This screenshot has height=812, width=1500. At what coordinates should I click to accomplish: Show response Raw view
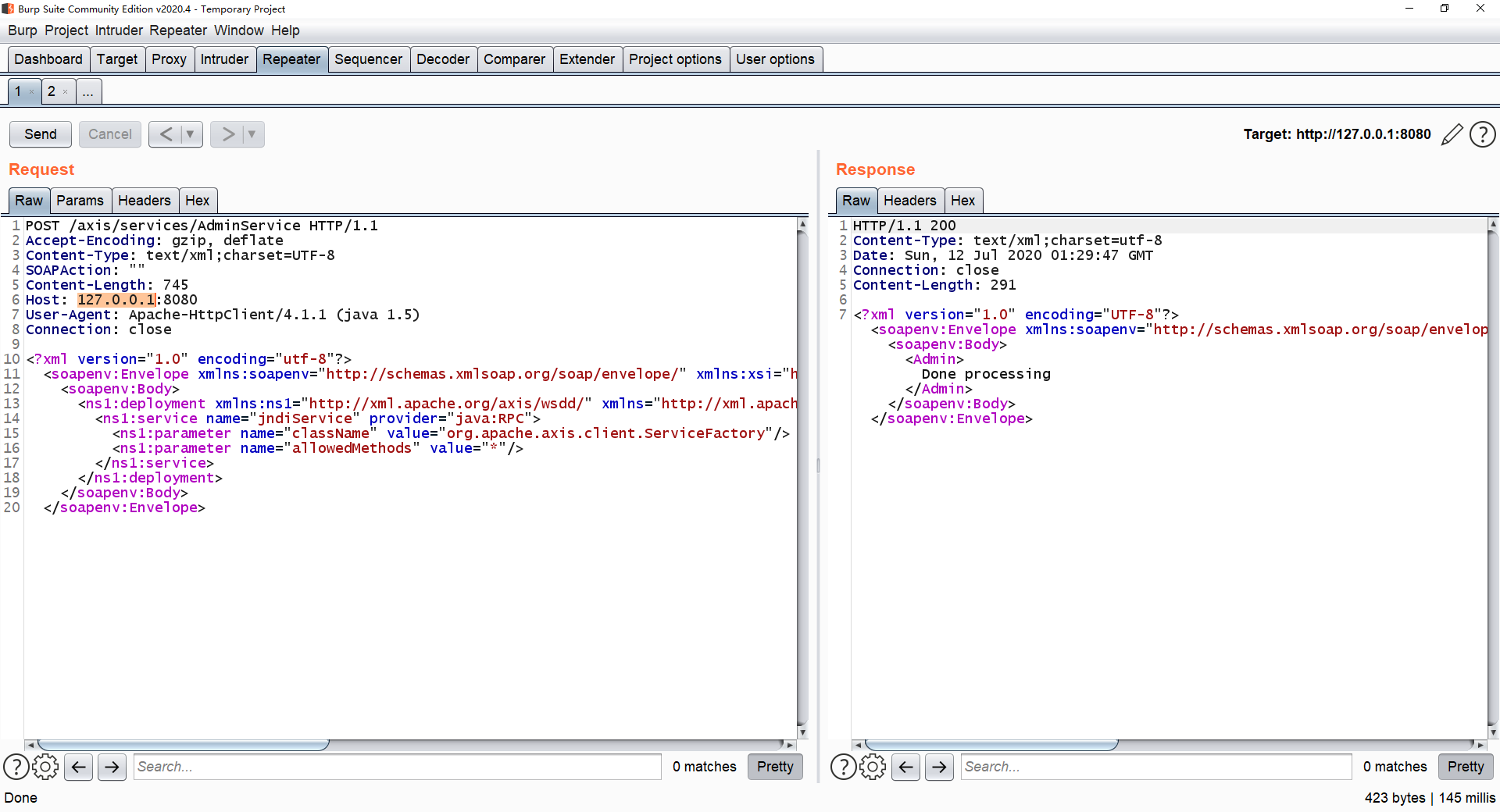(856, 201)
